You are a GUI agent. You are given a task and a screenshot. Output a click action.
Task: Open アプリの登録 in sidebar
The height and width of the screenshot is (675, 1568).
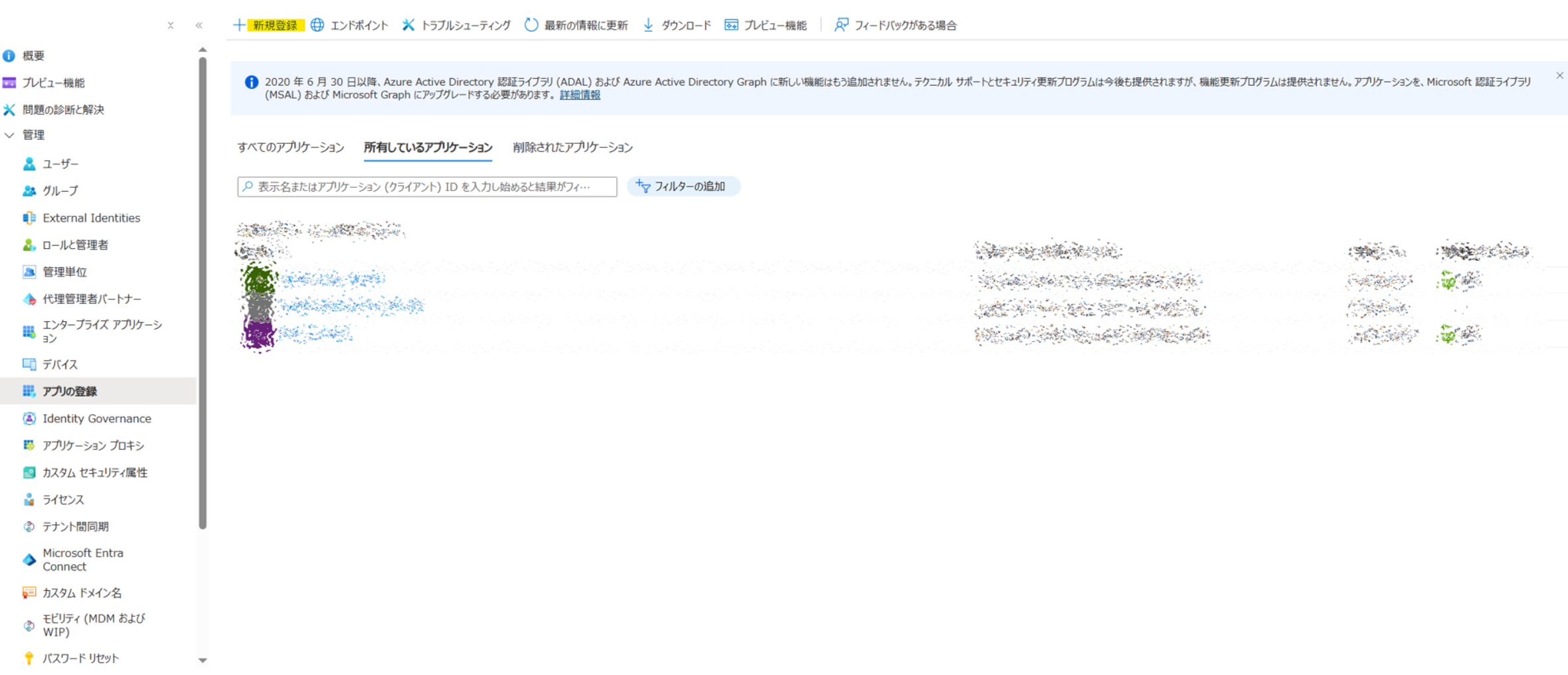(98, 392)
